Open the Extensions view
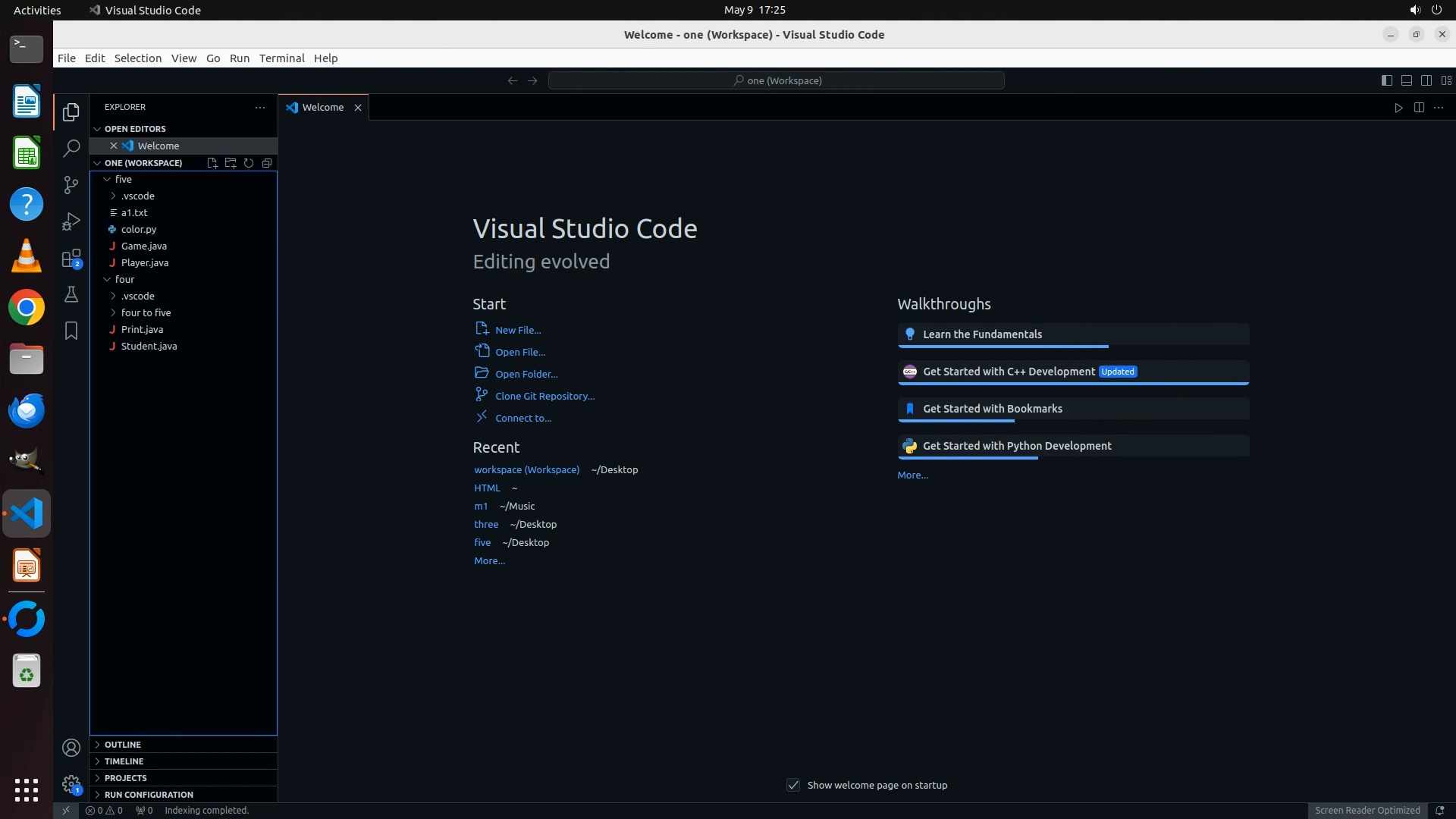This screenshot has width=1456, height=819. click(x=71, y=259)
